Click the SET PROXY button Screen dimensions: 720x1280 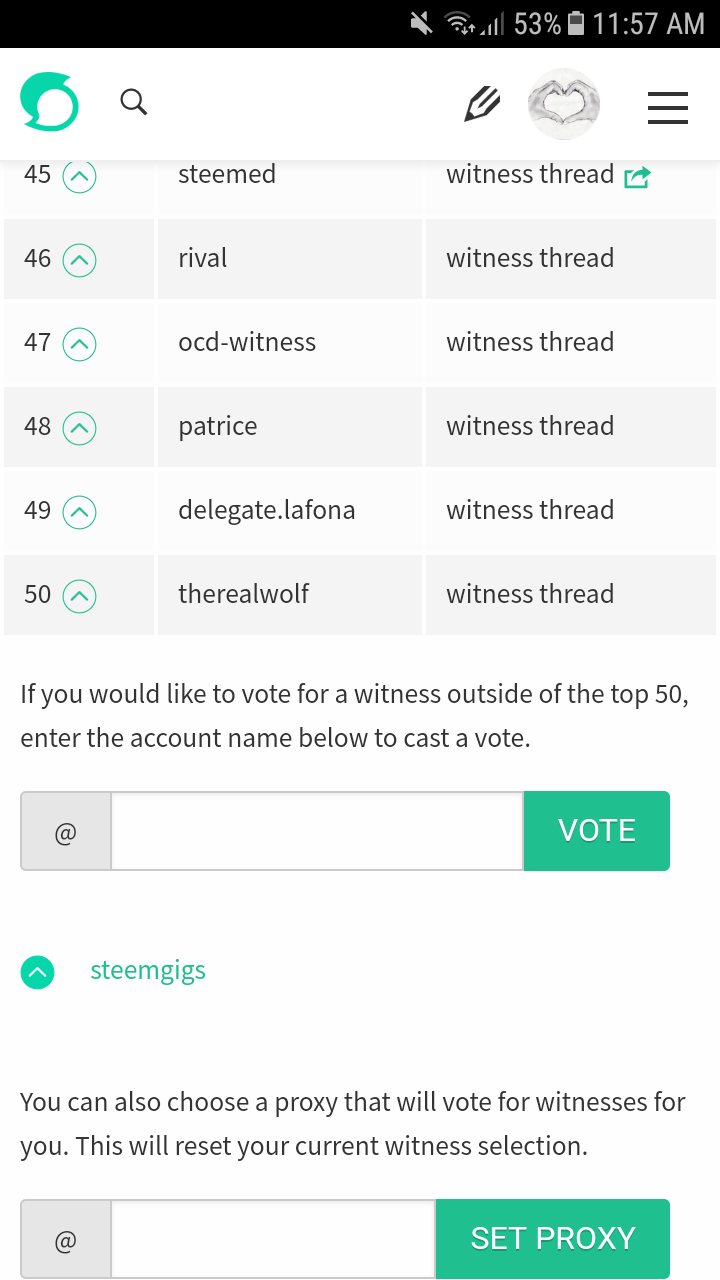point(553,1238)
